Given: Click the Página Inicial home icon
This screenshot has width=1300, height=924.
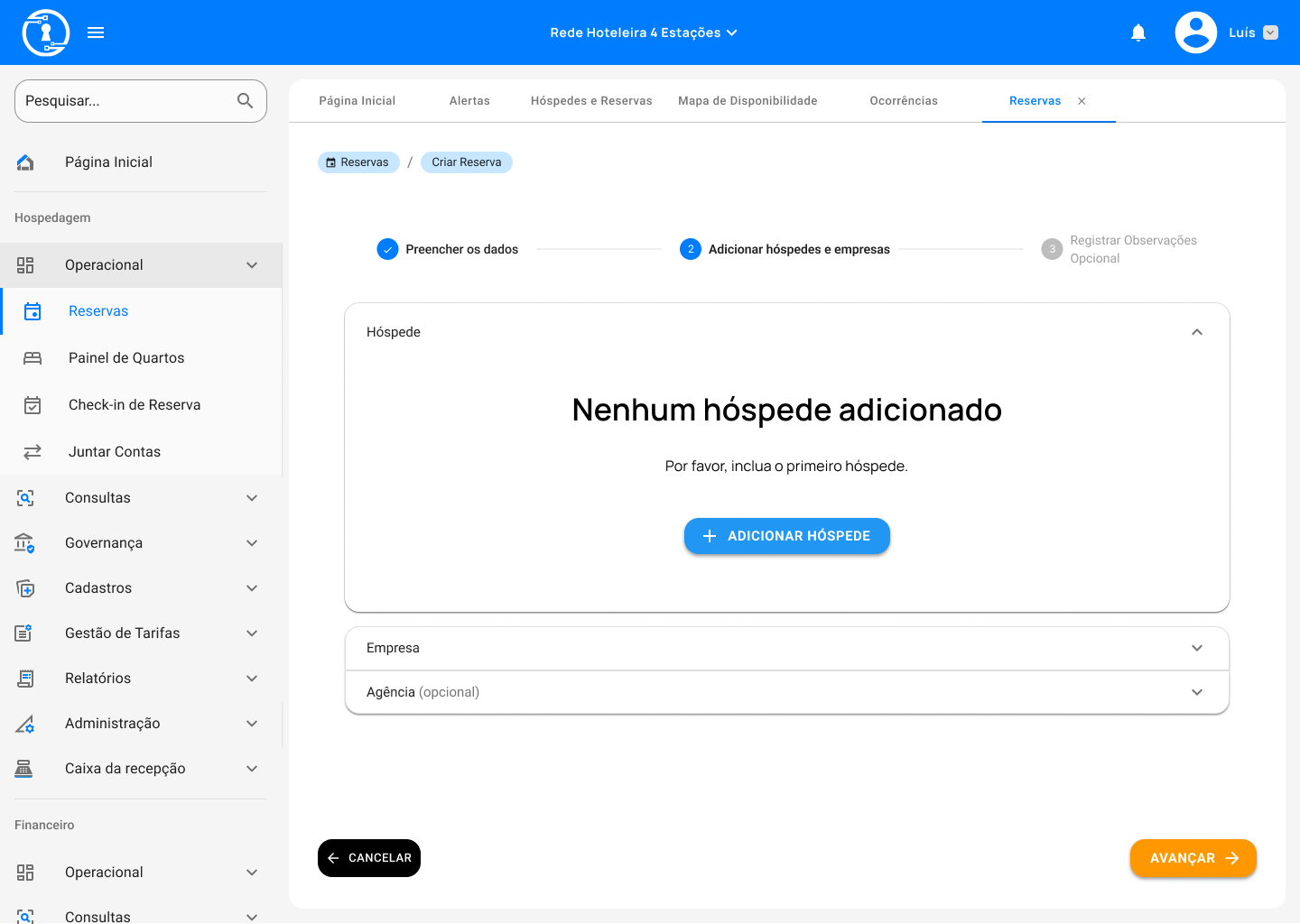Looking at the screenshot, I should click(25, 162).
